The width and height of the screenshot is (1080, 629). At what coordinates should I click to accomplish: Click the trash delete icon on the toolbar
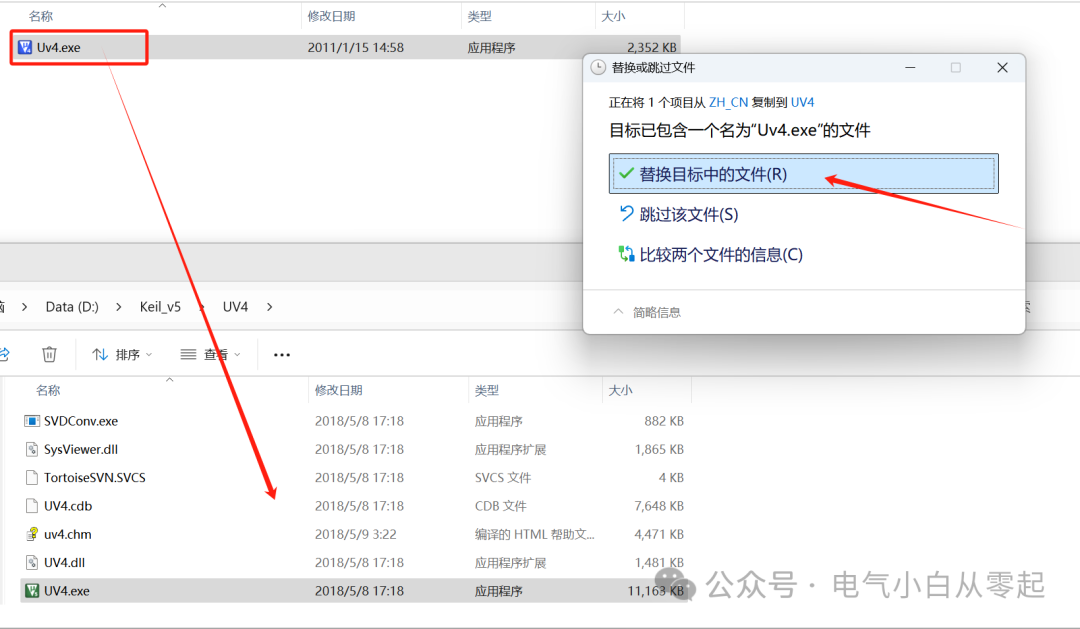[50, 354]
